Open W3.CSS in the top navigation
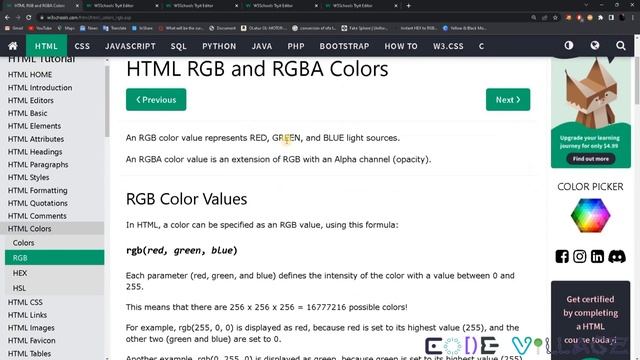 click(448, 46)
